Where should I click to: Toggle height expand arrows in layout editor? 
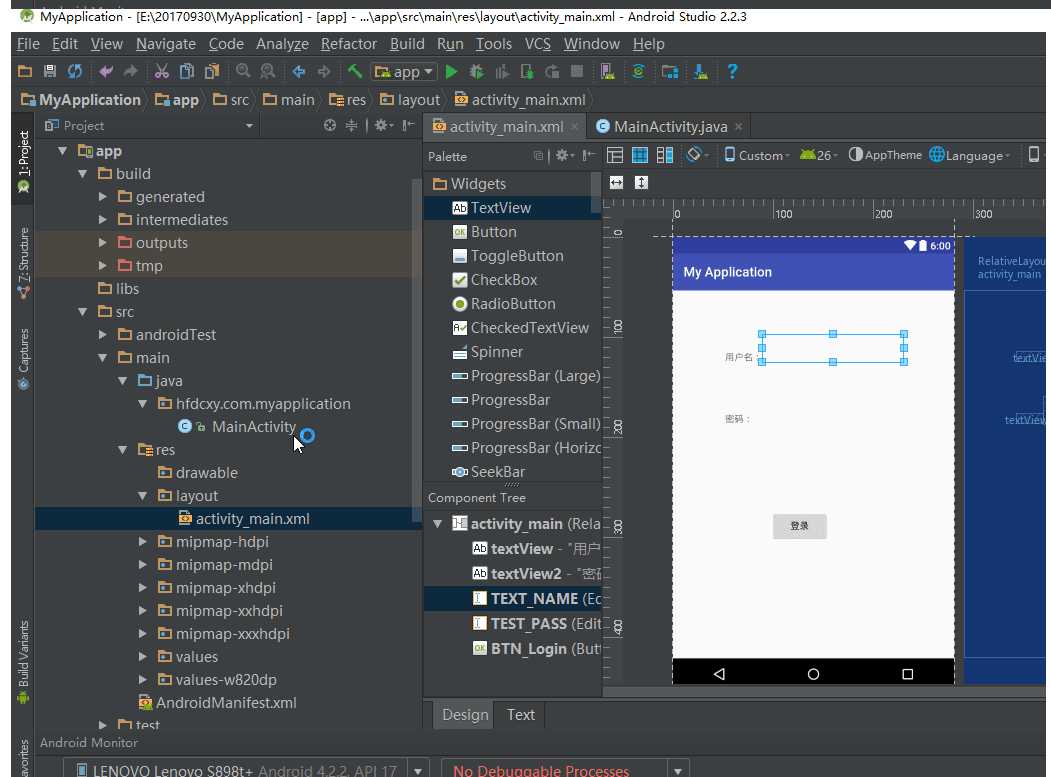click(x=641, y=182)
